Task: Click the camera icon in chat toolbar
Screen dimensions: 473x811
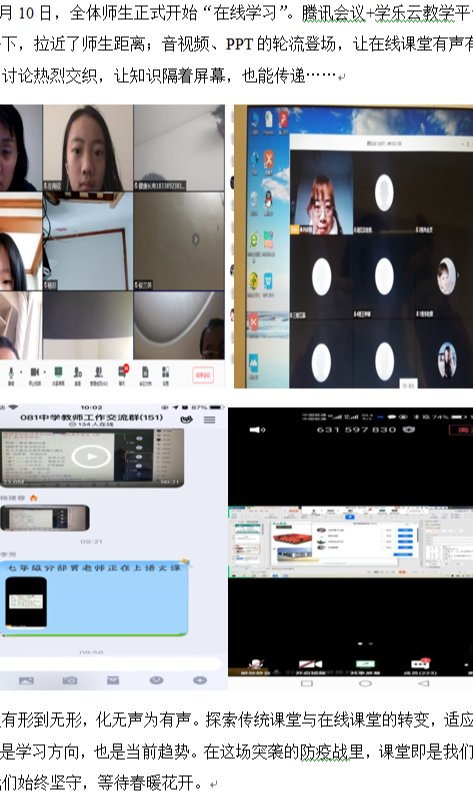Action: coord(70,680)
